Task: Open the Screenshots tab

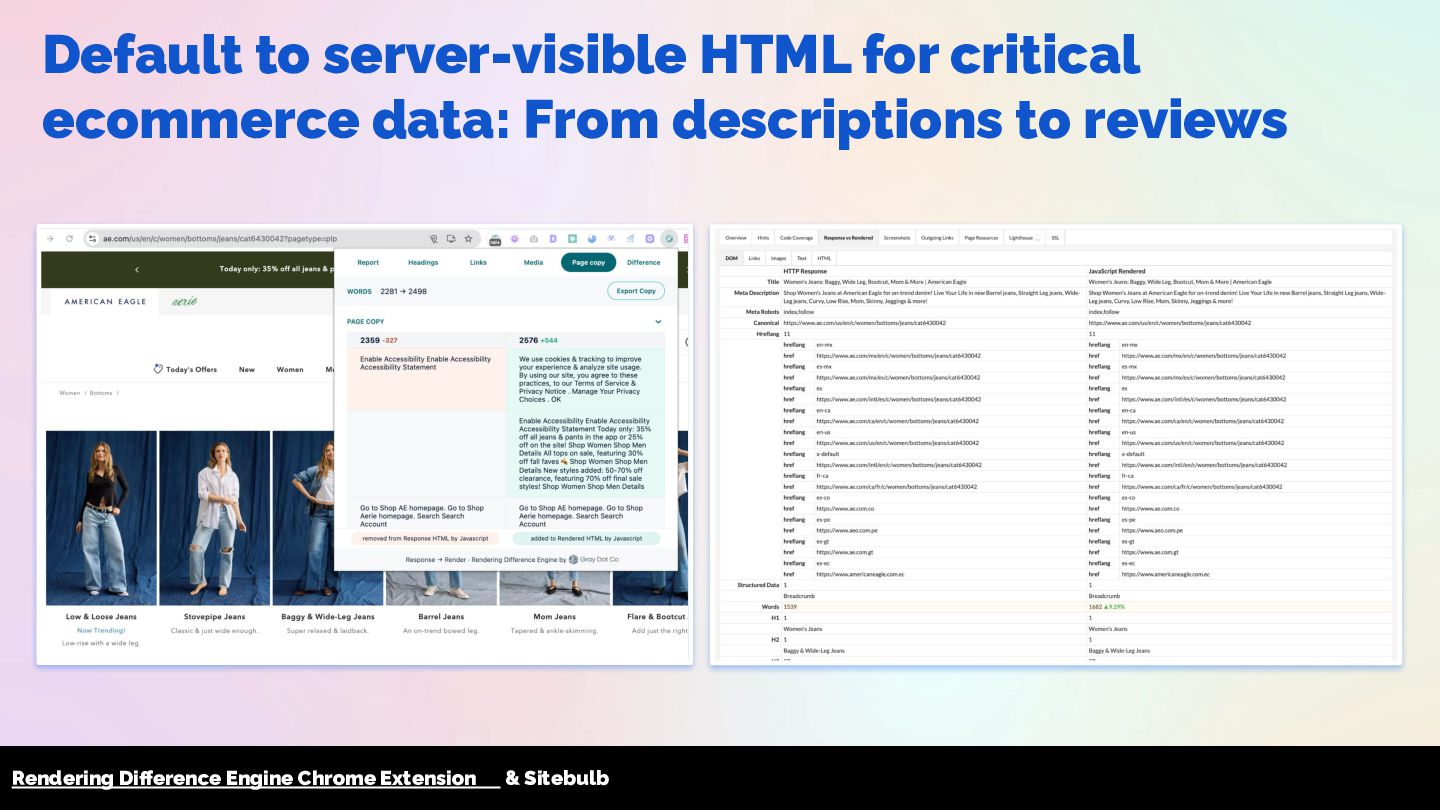Action: point(897,238)
